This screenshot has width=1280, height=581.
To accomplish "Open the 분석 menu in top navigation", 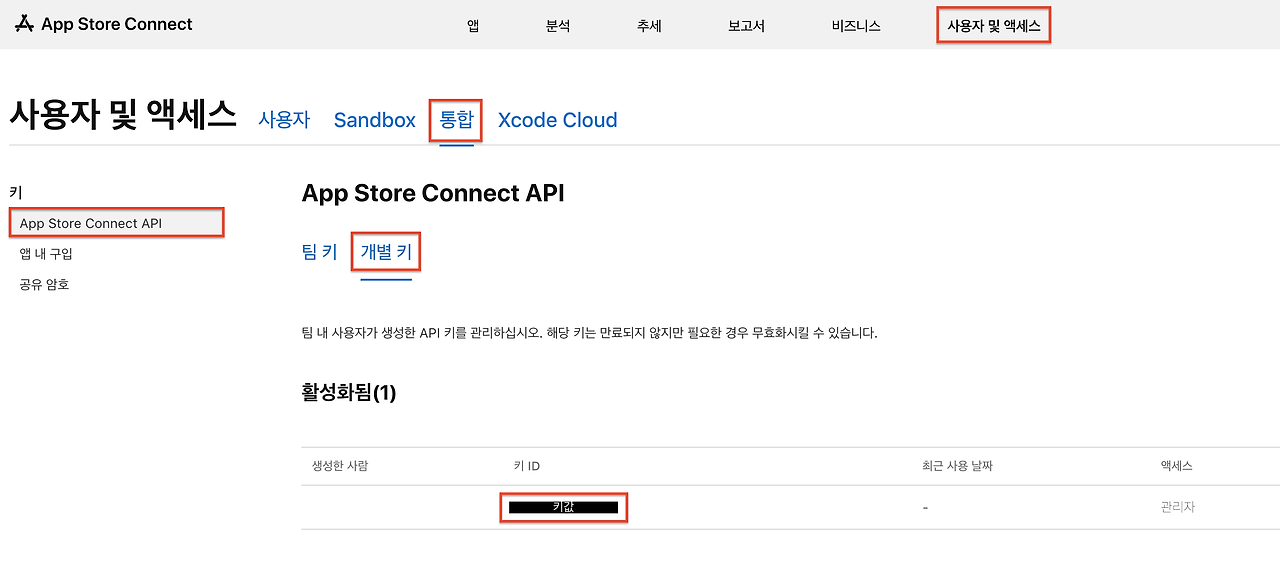I will [558, 26].
